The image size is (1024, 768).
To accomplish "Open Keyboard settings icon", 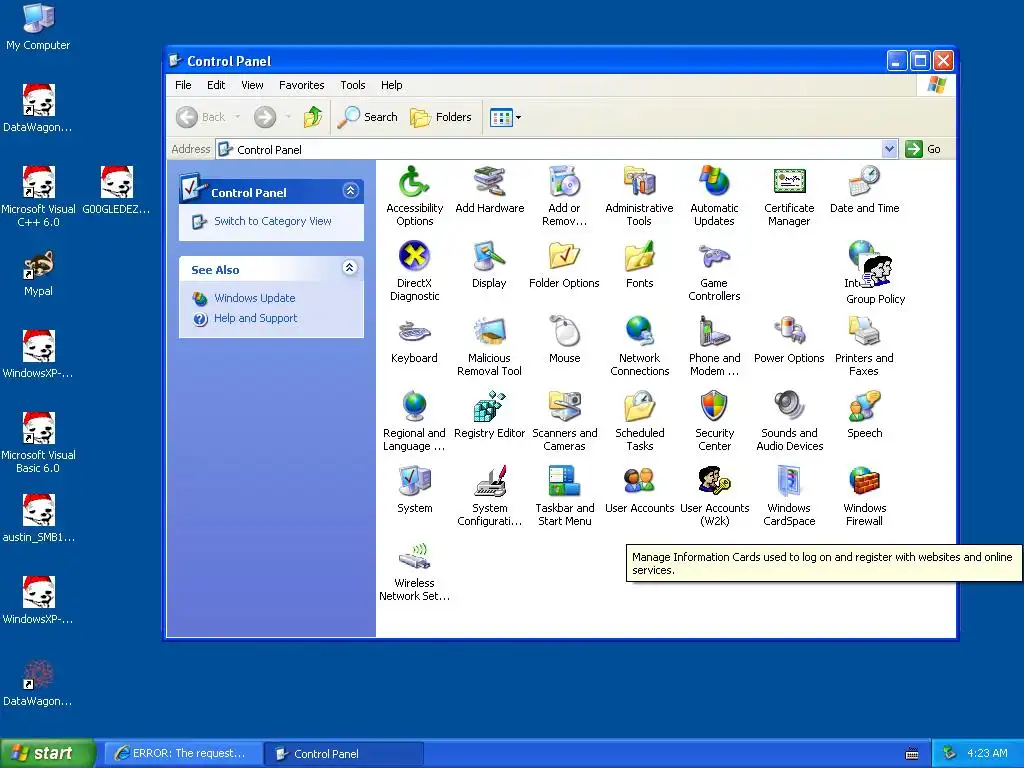I will 414,331.
